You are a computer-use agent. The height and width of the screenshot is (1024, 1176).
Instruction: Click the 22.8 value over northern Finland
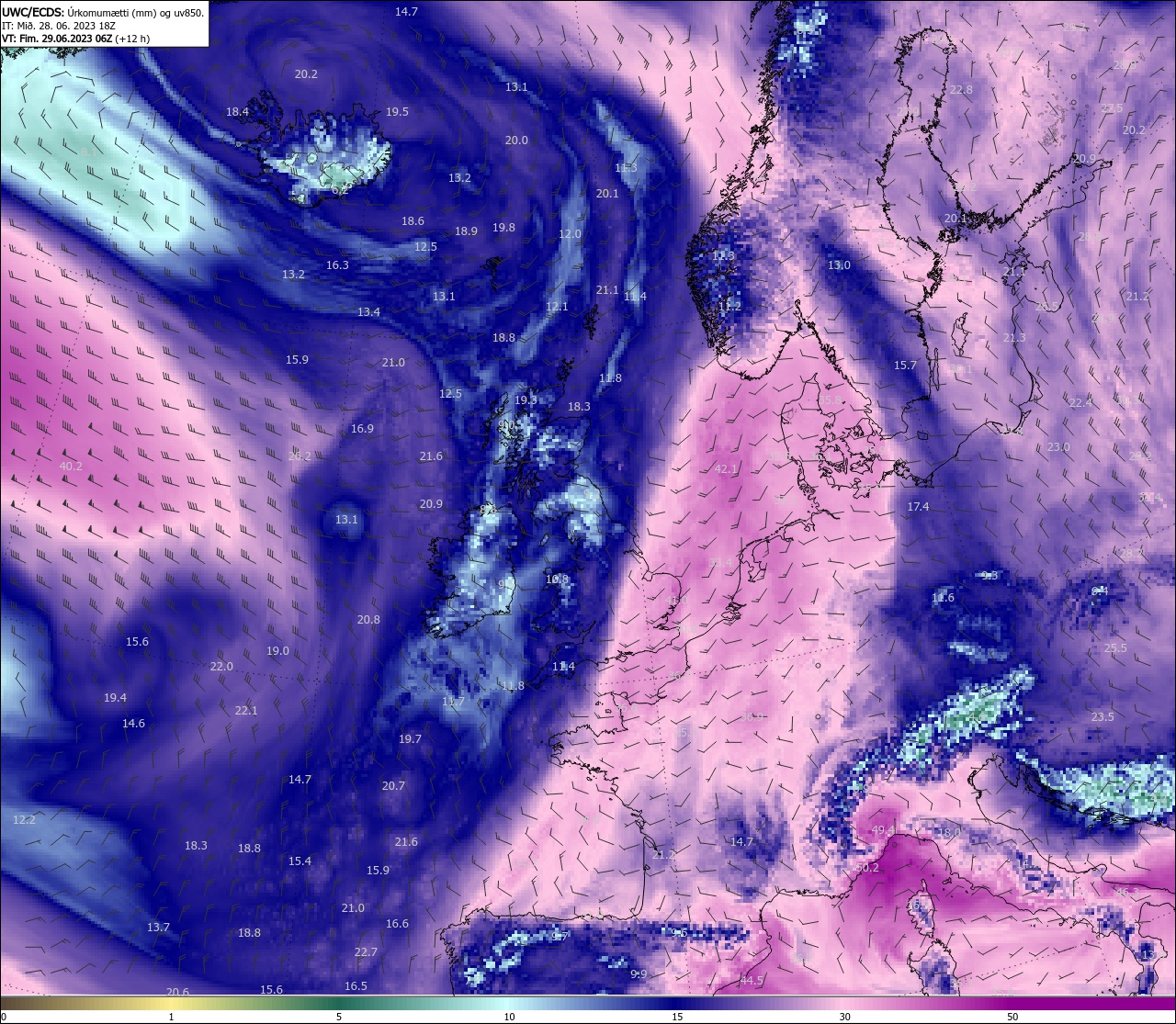pyautogui.click(x=961, y=90)
